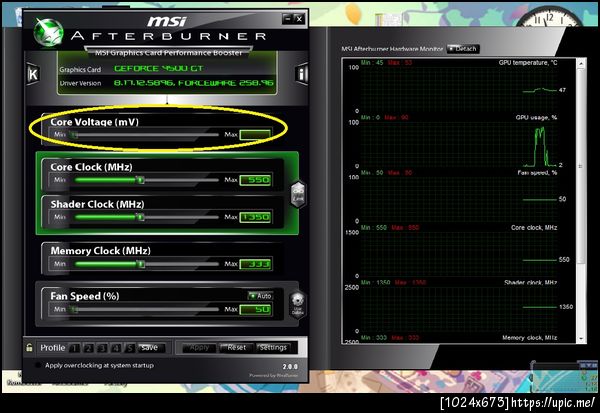Click the Graphics Card name GEFORCE text

(x=158, y=69)
